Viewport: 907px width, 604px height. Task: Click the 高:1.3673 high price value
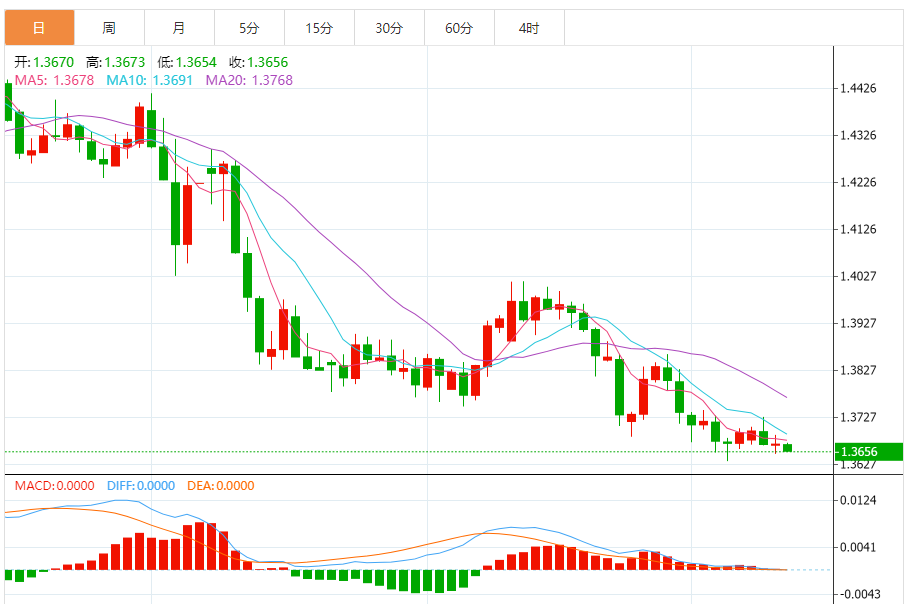pyautogui.click(x=115, y=62)
